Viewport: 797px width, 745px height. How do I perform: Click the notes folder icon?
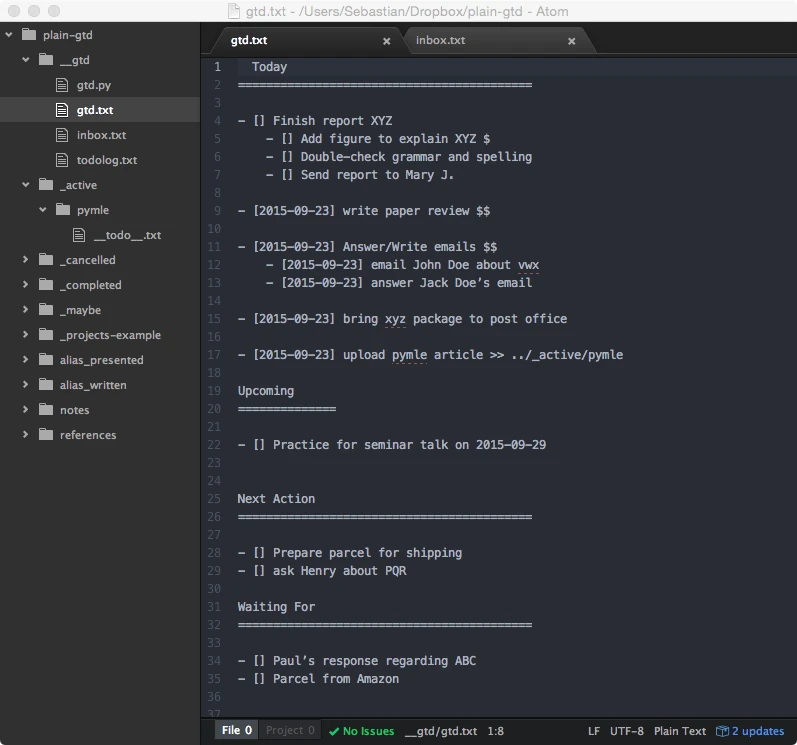(46, 410)
